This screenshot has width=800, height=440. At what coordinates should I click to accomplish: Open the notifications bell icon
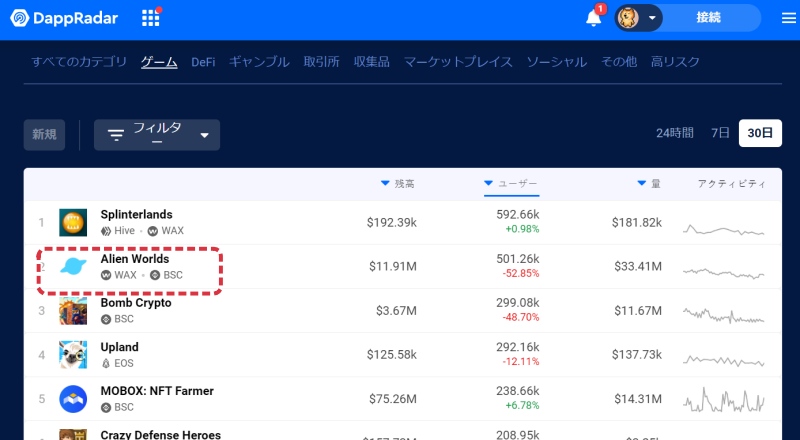pos(593,18)
